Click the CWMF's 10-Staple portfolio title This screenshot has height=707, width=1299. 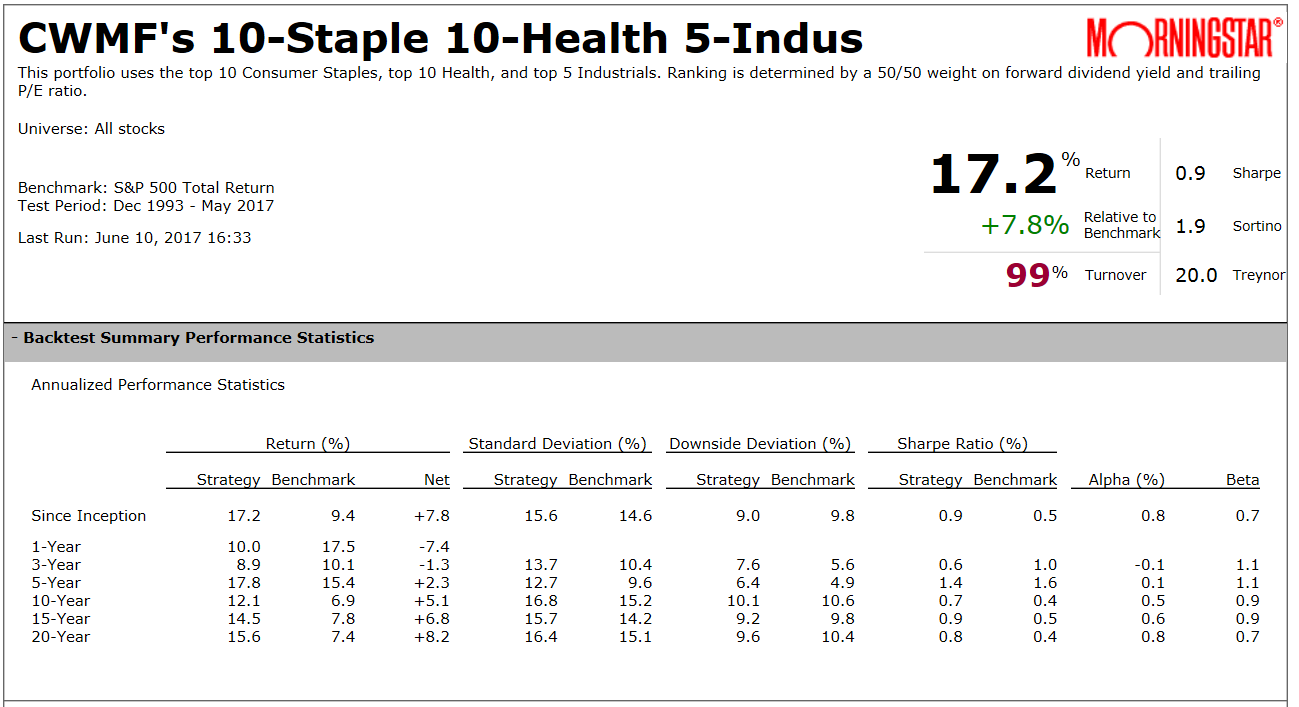tap(441, 39)
